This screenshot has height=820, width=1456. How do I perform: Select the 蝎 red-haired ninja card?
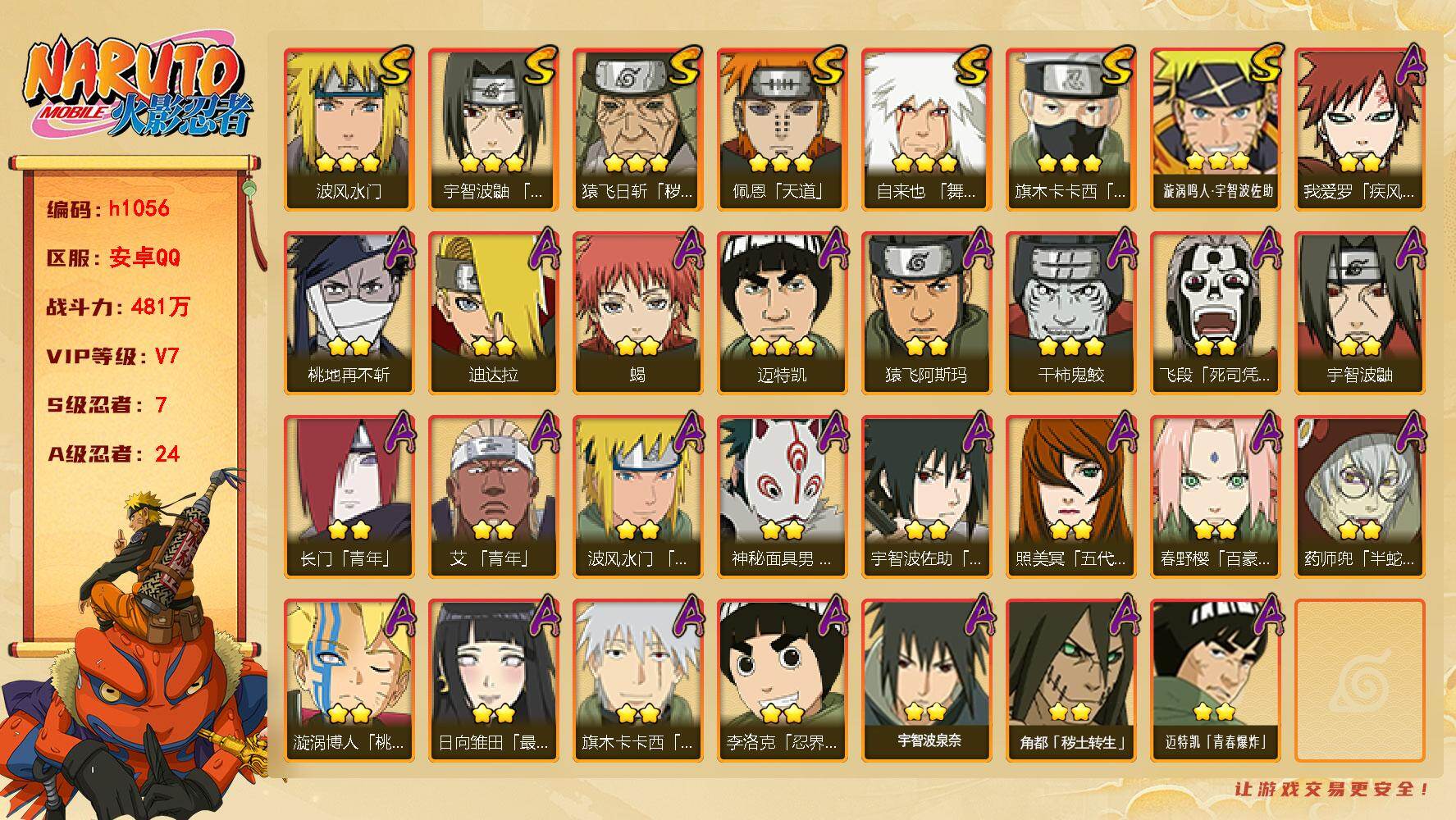(637, 313)
